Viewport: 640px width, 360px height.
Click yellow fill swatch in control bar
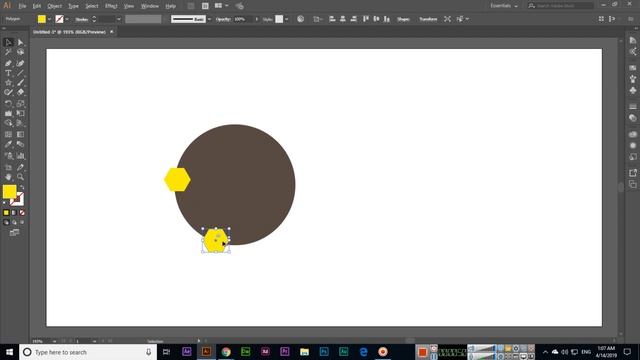click(42, 19)
